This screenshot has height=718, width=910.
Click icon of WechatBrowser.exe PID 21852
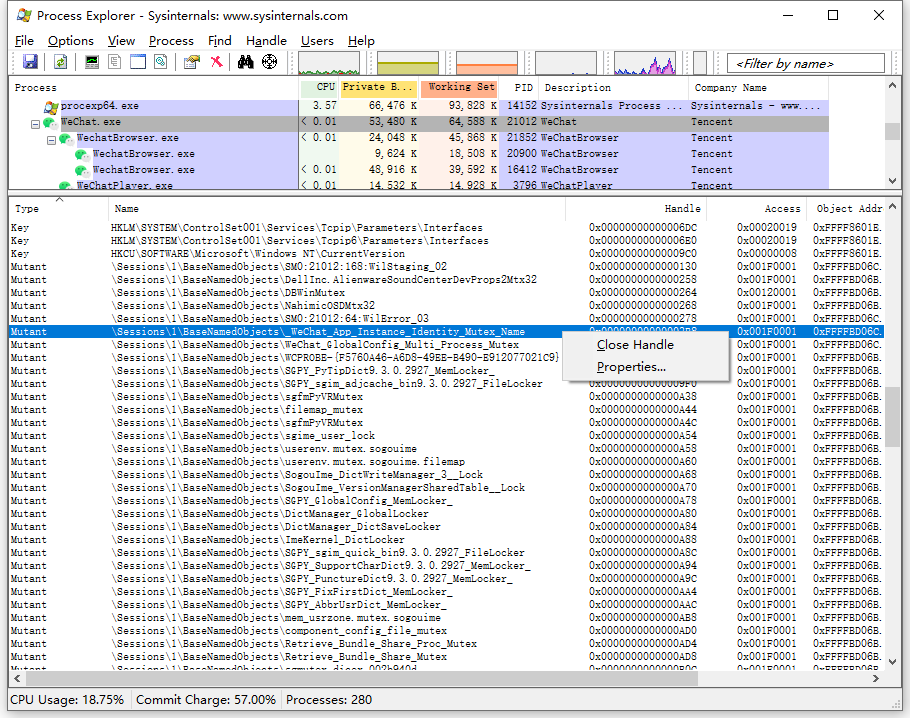coord(67,138)
